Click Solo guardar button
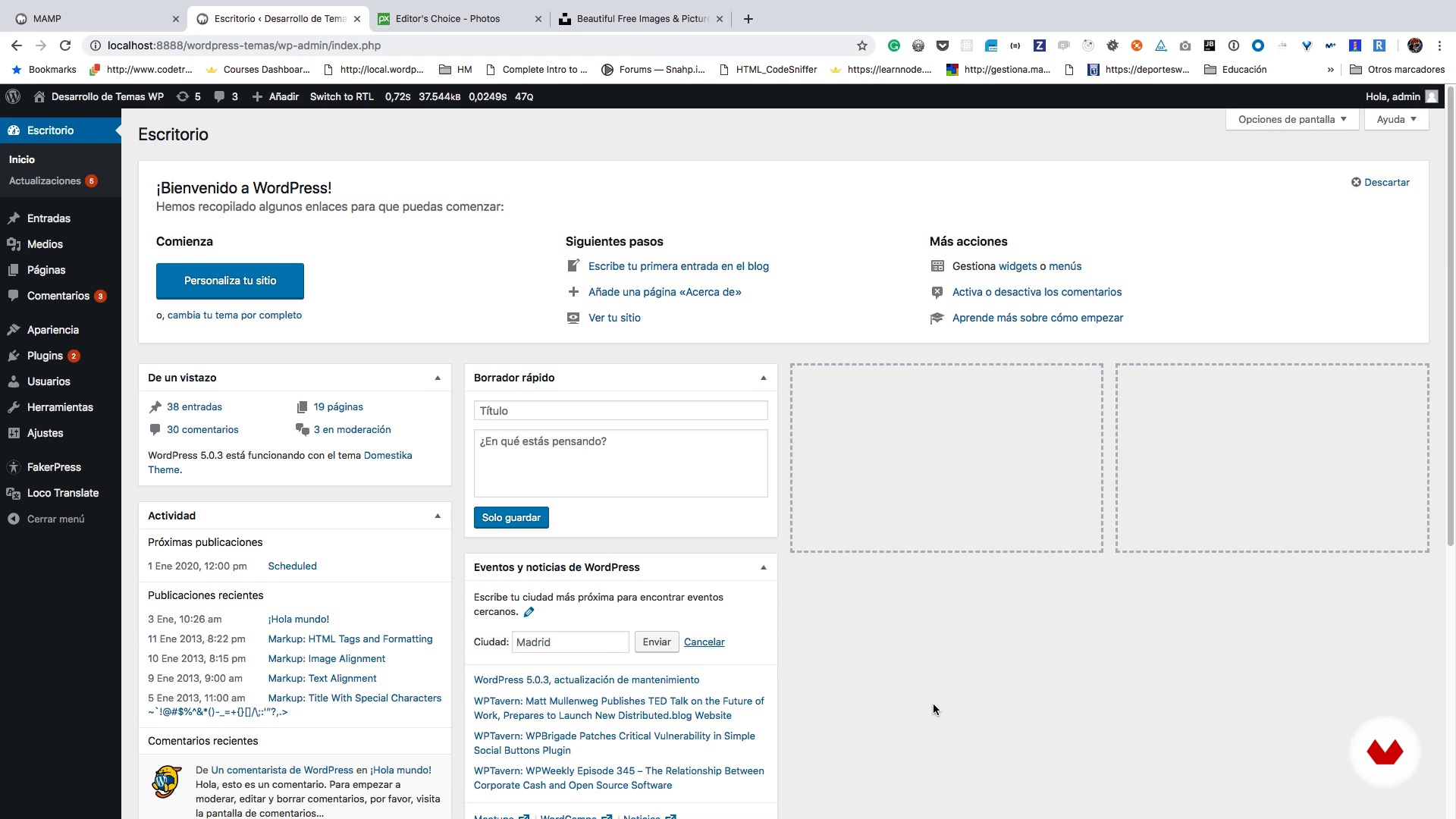The image size is (1456, 819). 511,518
